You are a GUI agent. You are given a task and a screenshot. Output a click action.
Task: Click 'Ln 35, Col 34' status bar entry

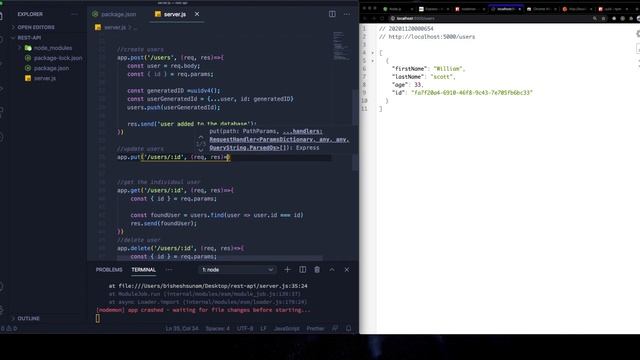pyautogui.click(x=182, y=329)
